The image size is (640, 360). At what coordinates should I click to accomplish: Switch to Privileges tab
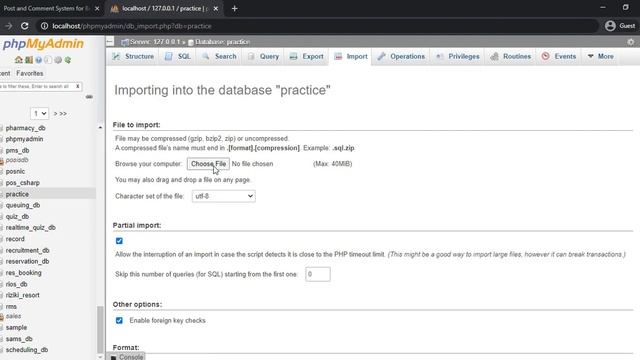coord(458,56)
